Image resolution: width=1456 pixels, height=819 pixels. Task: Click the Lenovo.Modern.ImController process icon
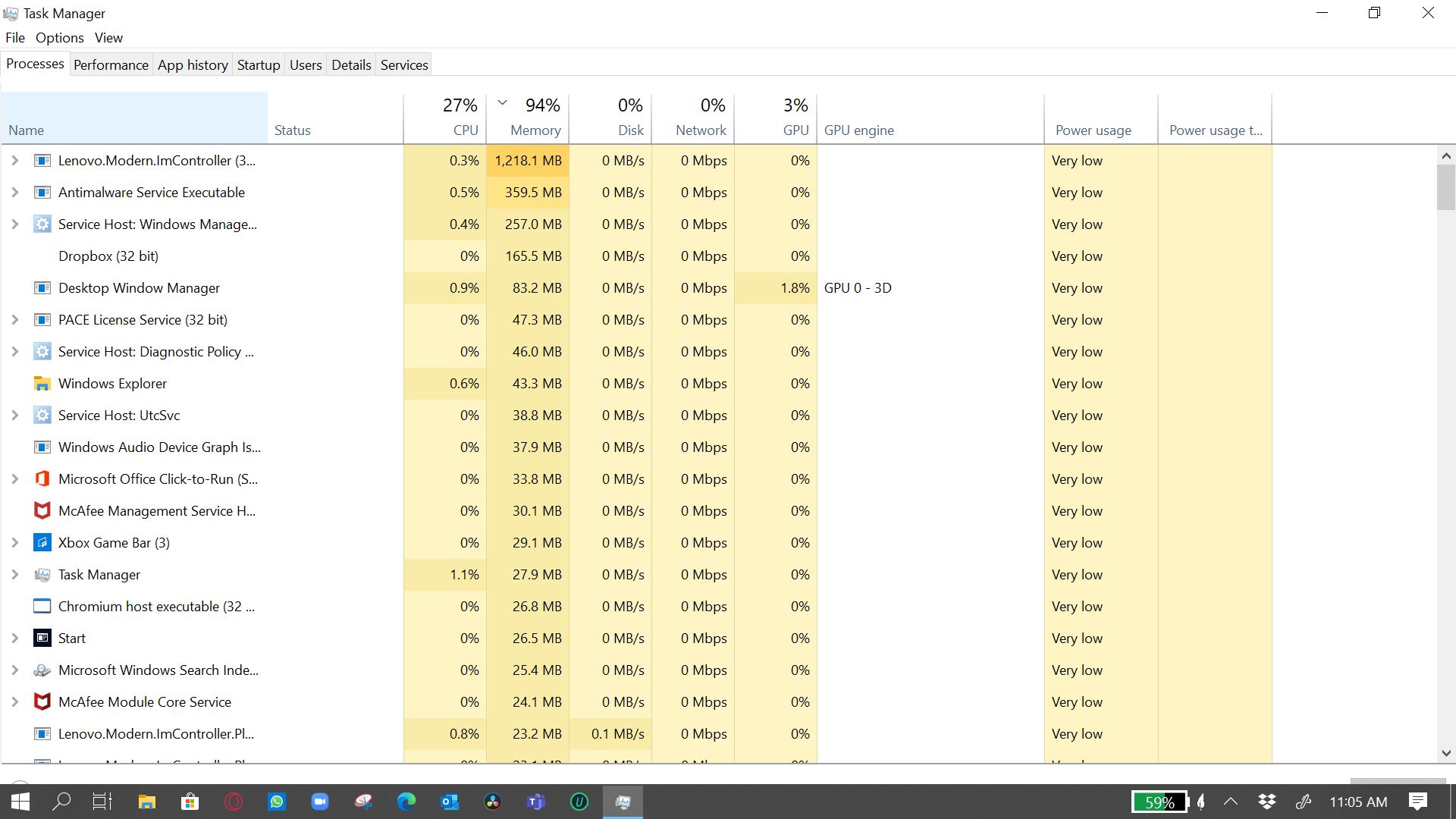42,161
